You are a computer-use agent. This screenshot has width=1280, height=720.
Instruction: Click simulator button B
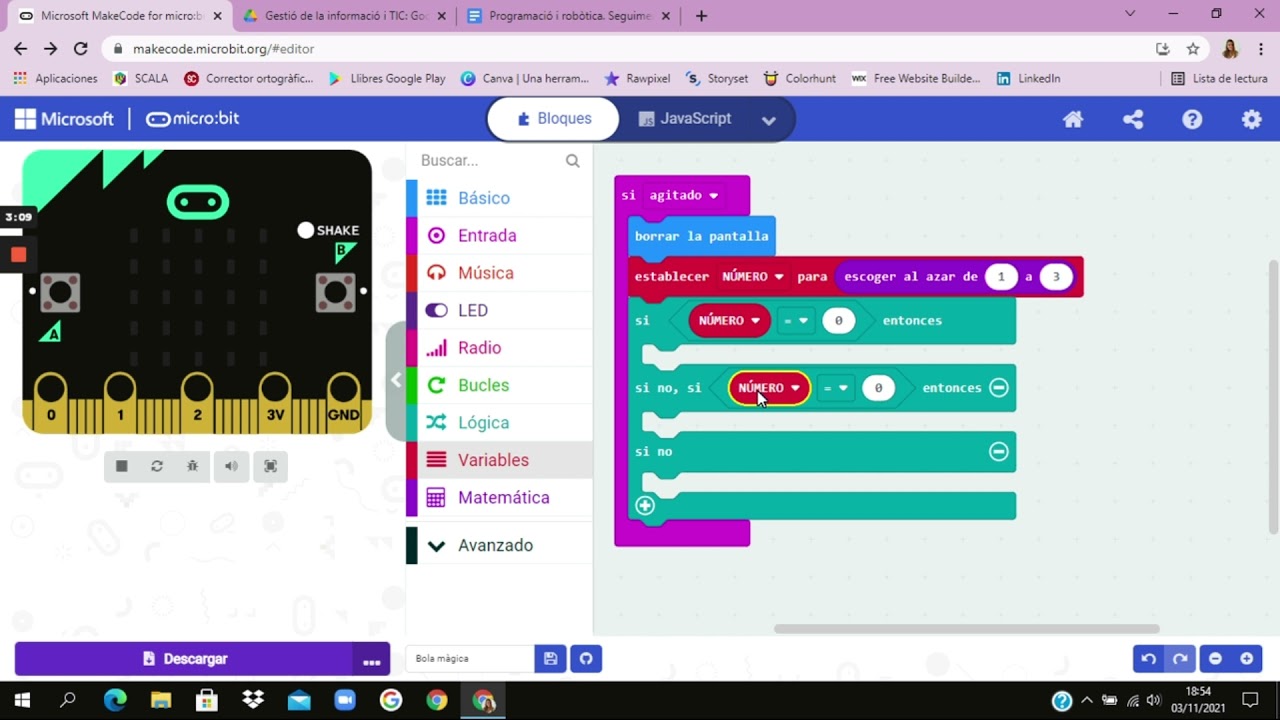[335, 292]
